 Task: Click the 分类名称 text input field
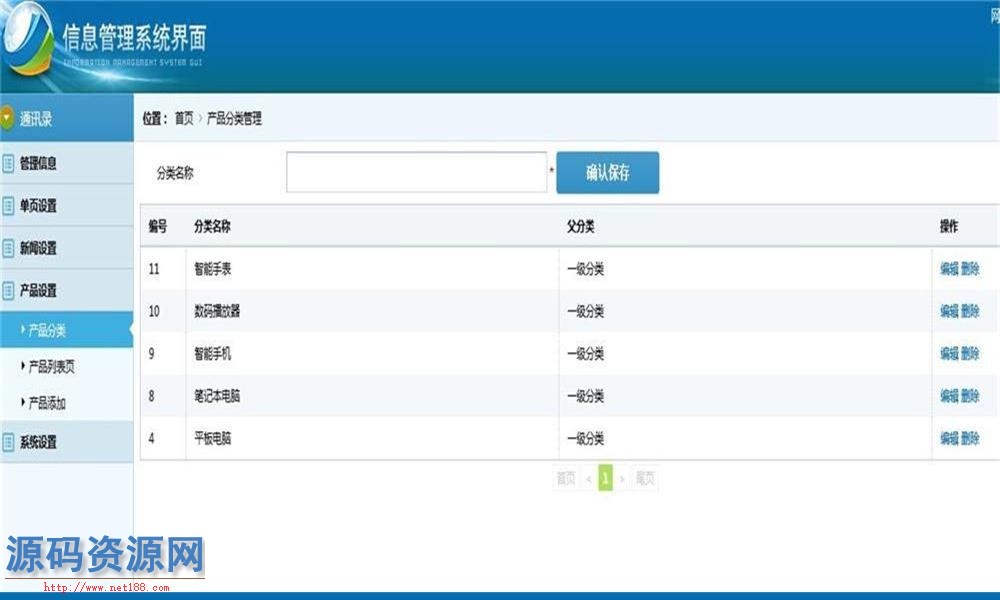(x=416, y=172)
